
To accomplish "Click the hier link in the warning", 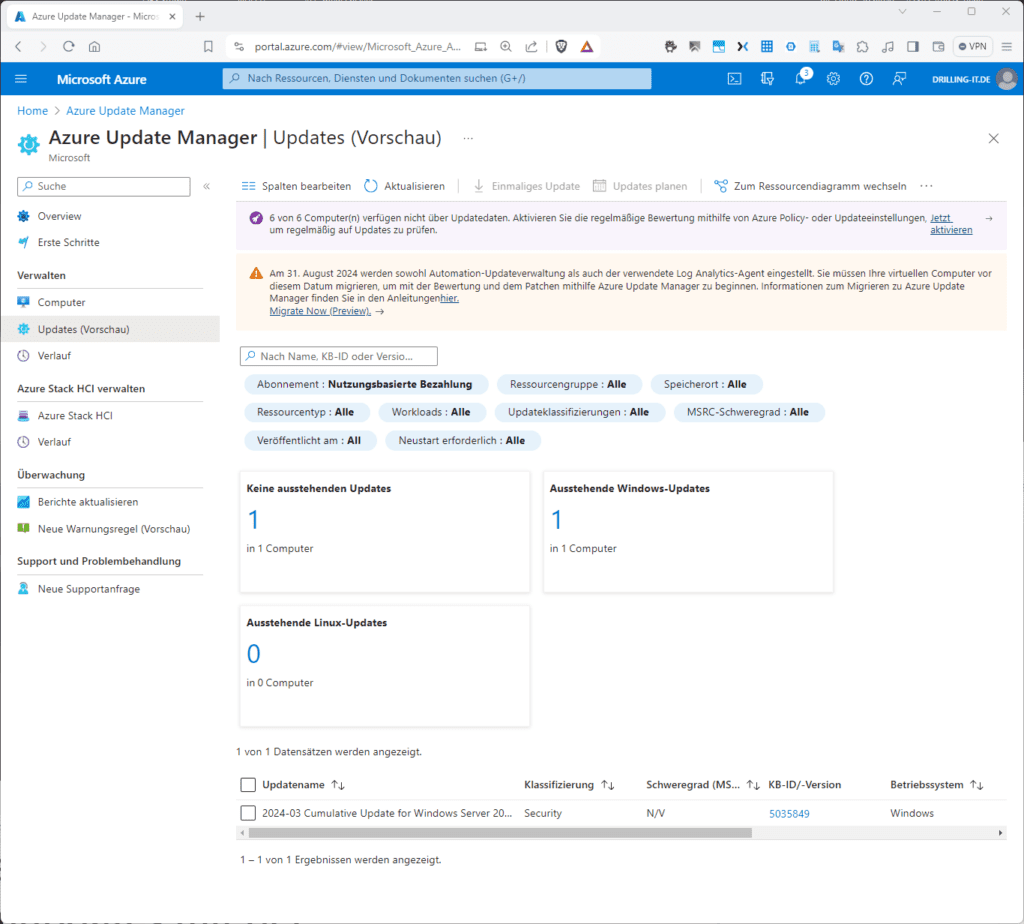I will (449, 298).
